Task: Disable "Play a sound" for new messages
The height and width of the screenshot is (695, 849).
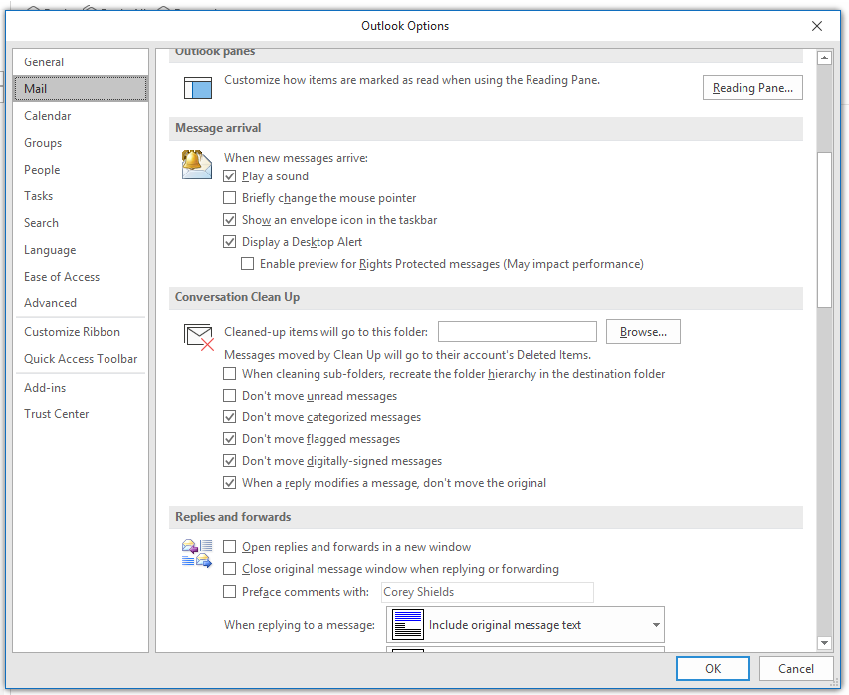Action: click(x=230, y=176)
